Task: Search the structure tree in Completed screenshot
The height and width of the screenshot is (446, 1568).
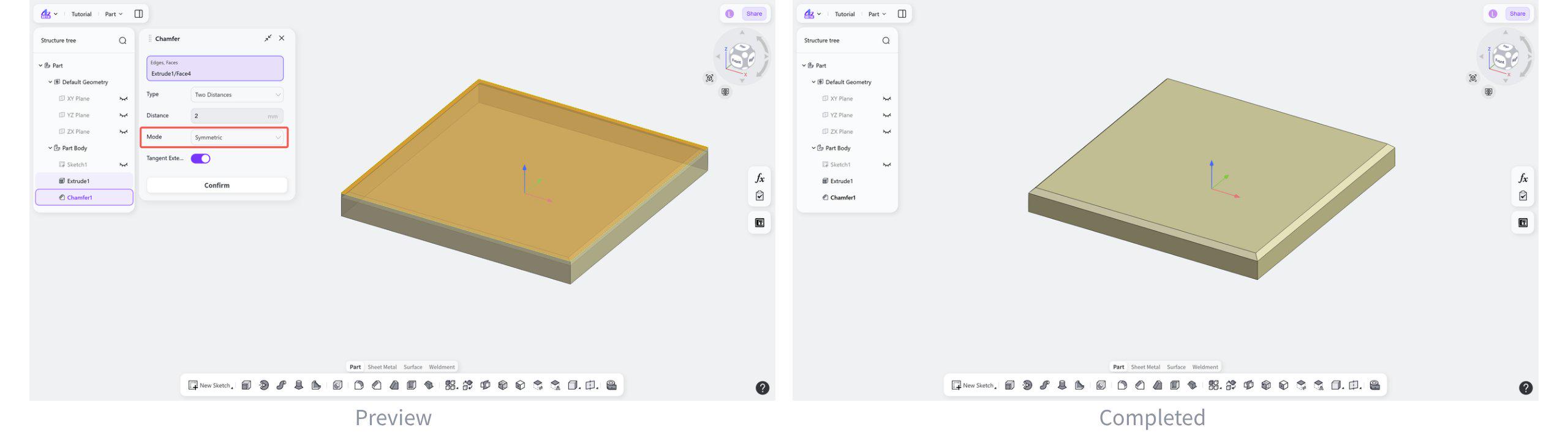Action: coord(886,40)
